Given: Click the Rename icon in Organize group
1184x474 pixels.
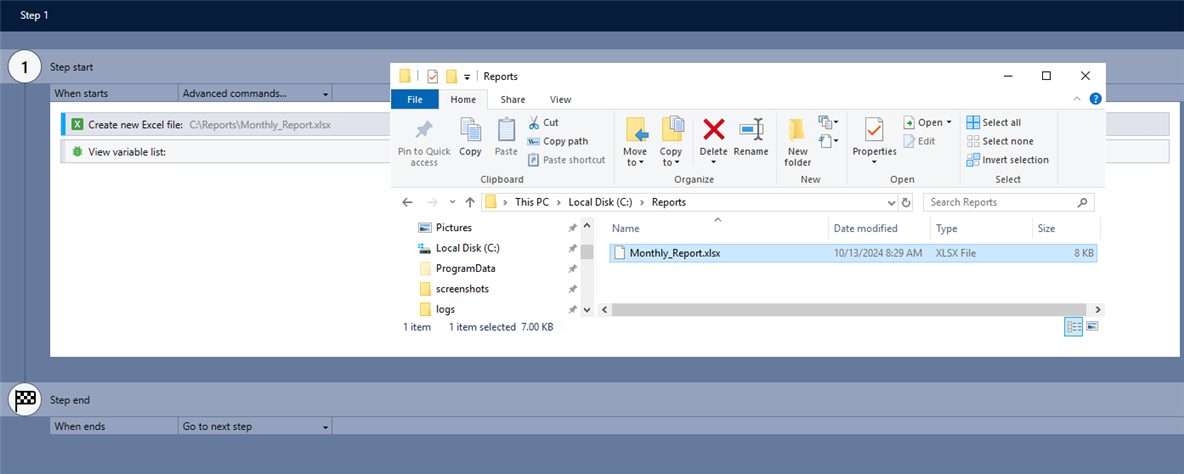Looking at the screenshot, I should [x=750, y=130].
